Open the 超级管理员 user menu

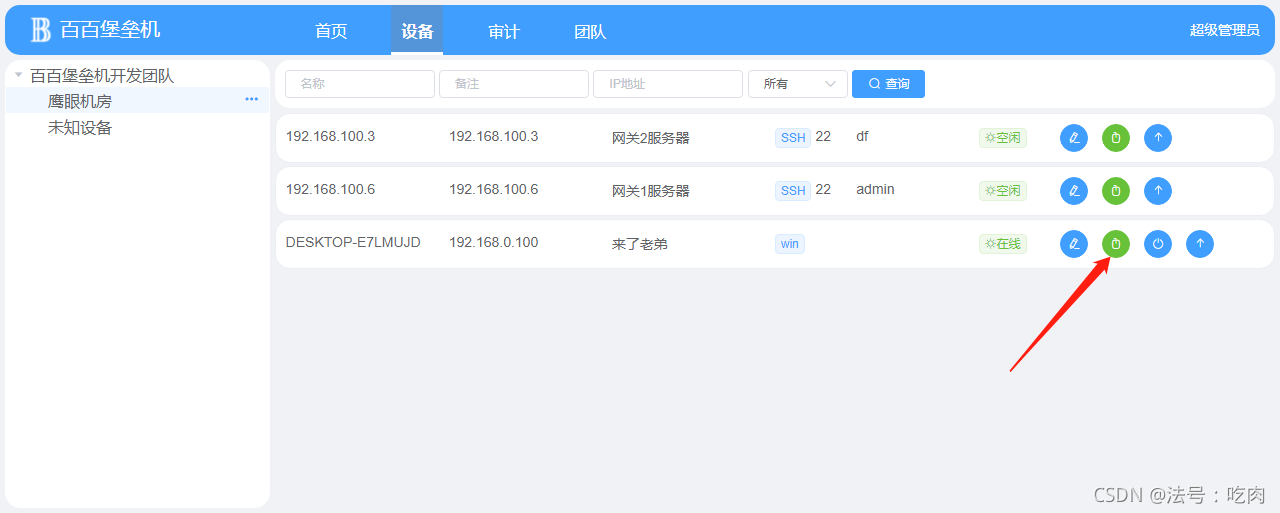point(1224,30)
